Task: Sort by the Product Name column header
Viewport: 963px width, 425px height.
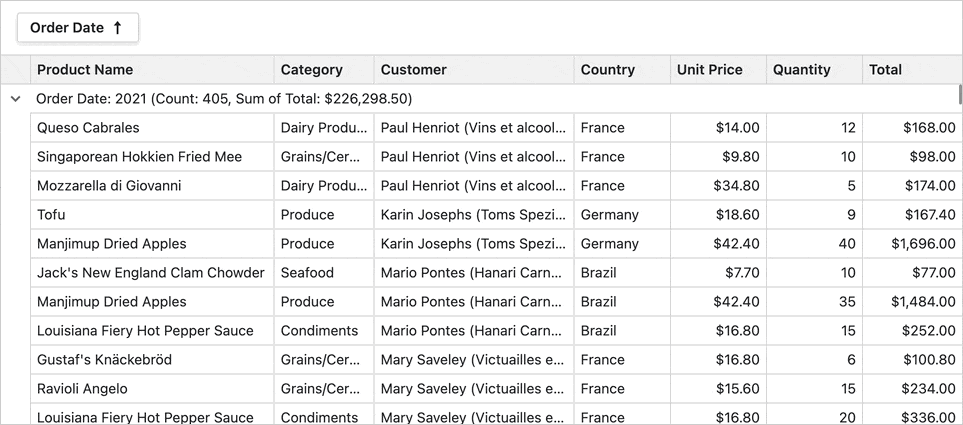Action: (x=85, y=70)
